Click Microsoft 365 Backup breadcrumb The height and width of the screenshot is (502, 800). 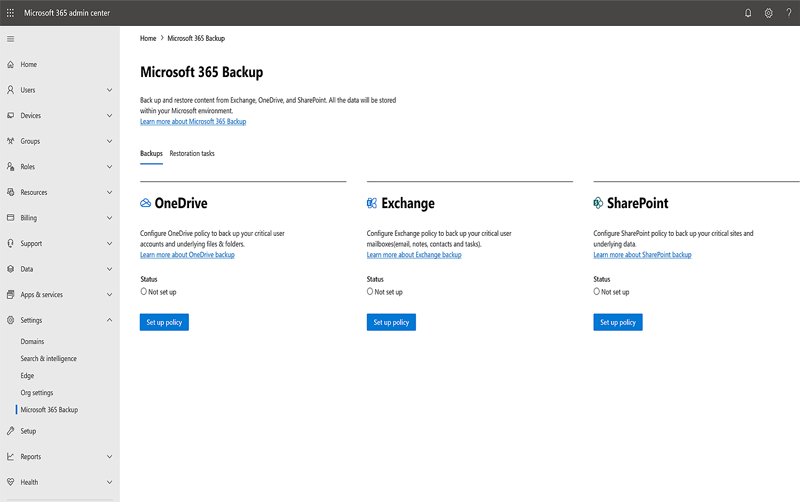click(x=196, y=38)
